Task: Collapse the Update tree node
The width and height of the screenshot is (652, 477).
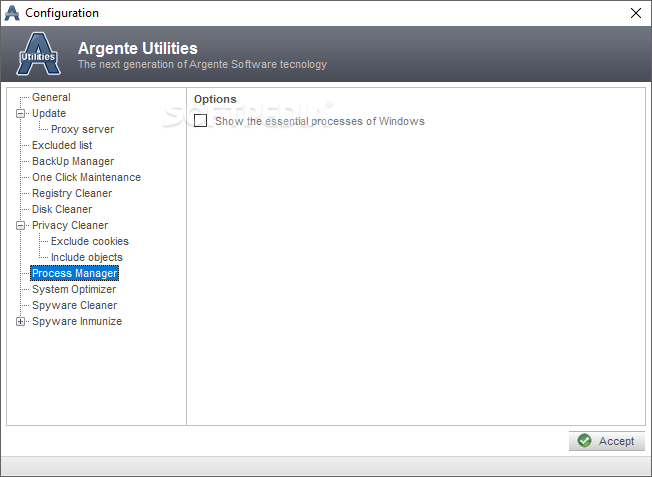Action: (x=20, y=114)
